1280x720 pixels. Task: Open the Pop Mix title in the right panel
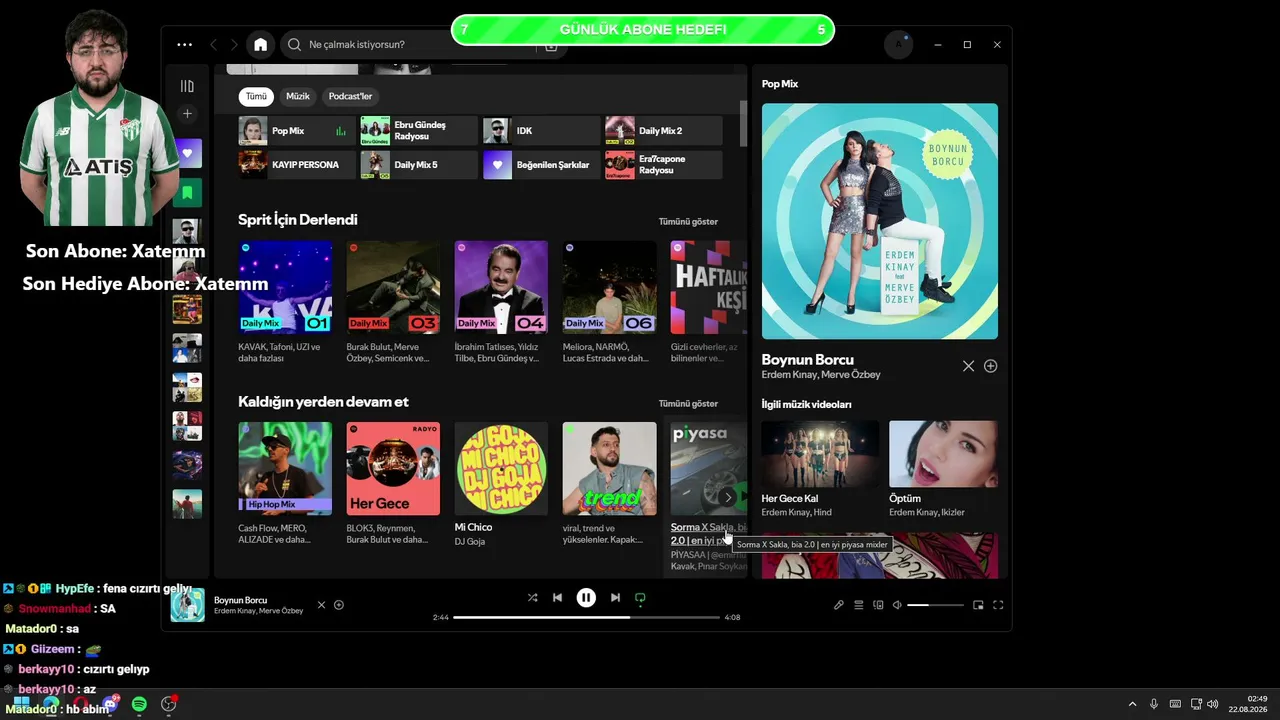780,84
